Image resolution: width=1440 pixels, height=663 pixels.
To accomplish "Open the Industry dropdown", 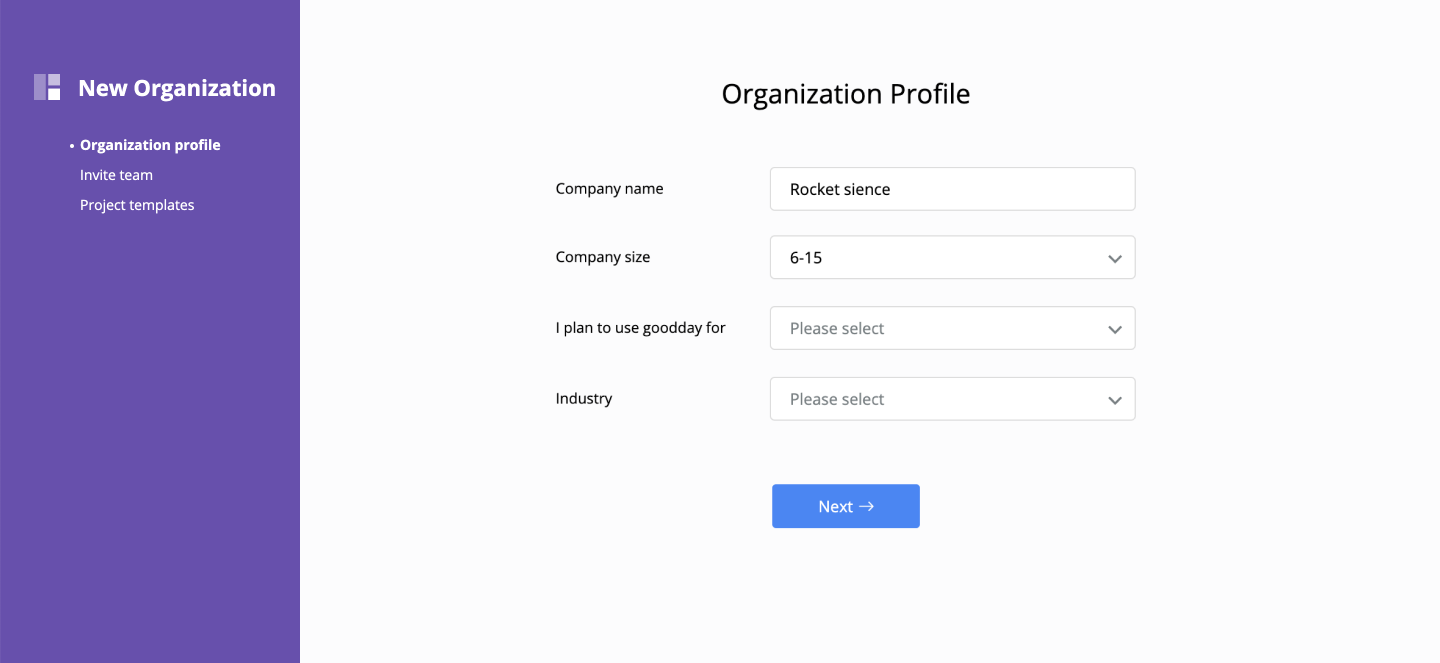I will (952, 399).
